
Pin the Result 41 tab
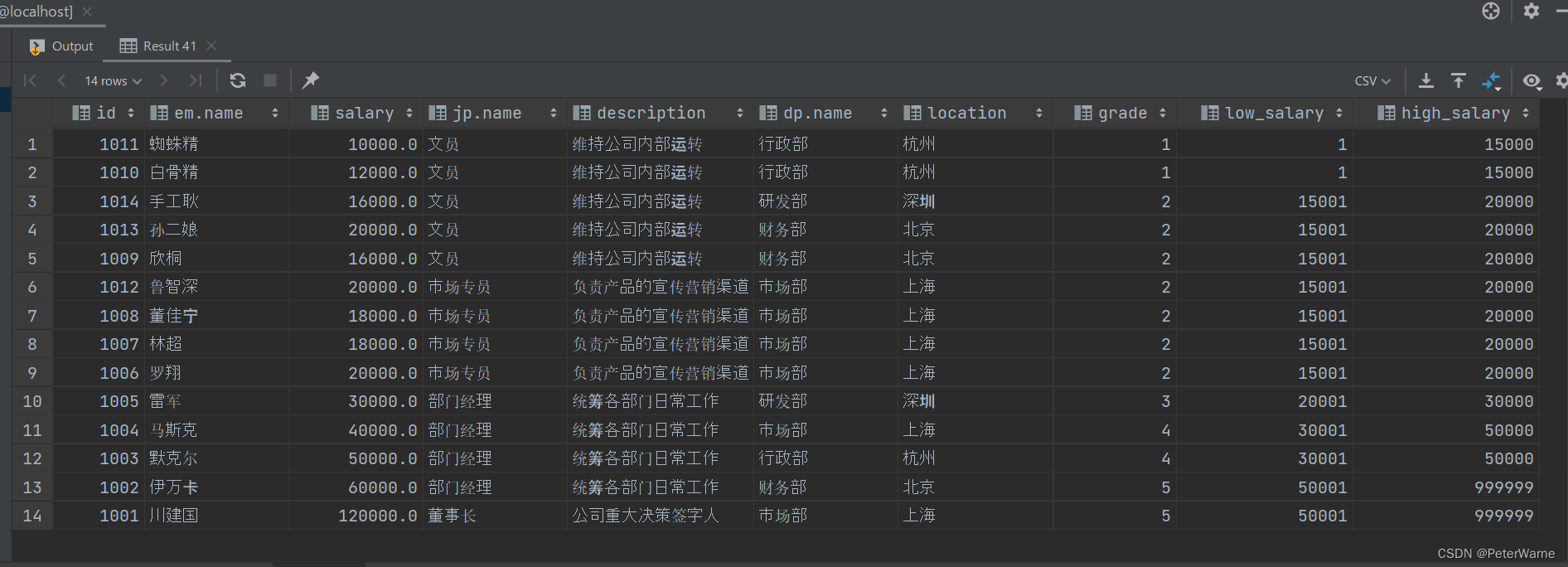(311, 80)
